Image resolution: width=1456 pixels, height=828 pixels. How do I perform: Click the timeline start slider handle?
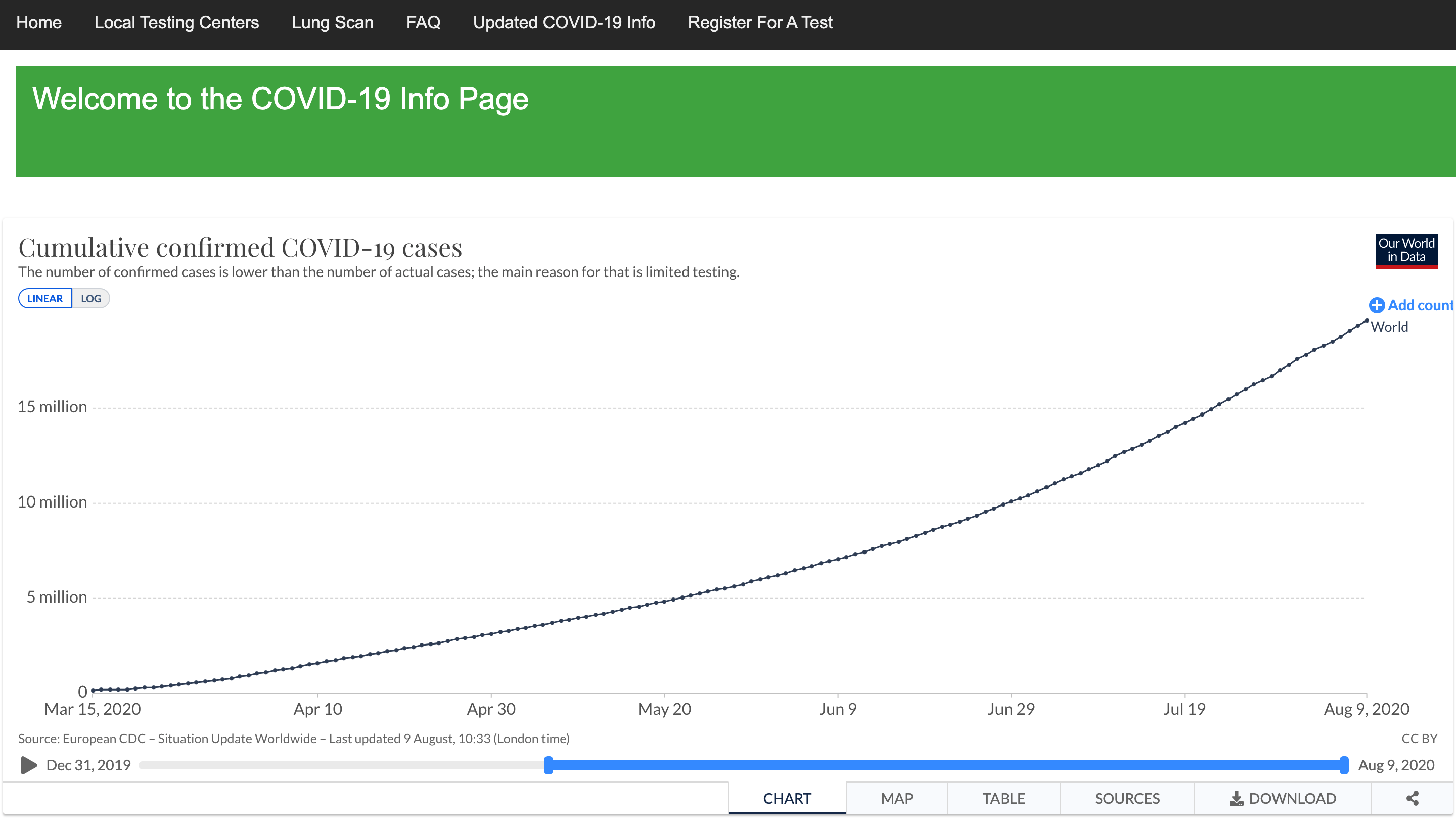click(548, 765)
